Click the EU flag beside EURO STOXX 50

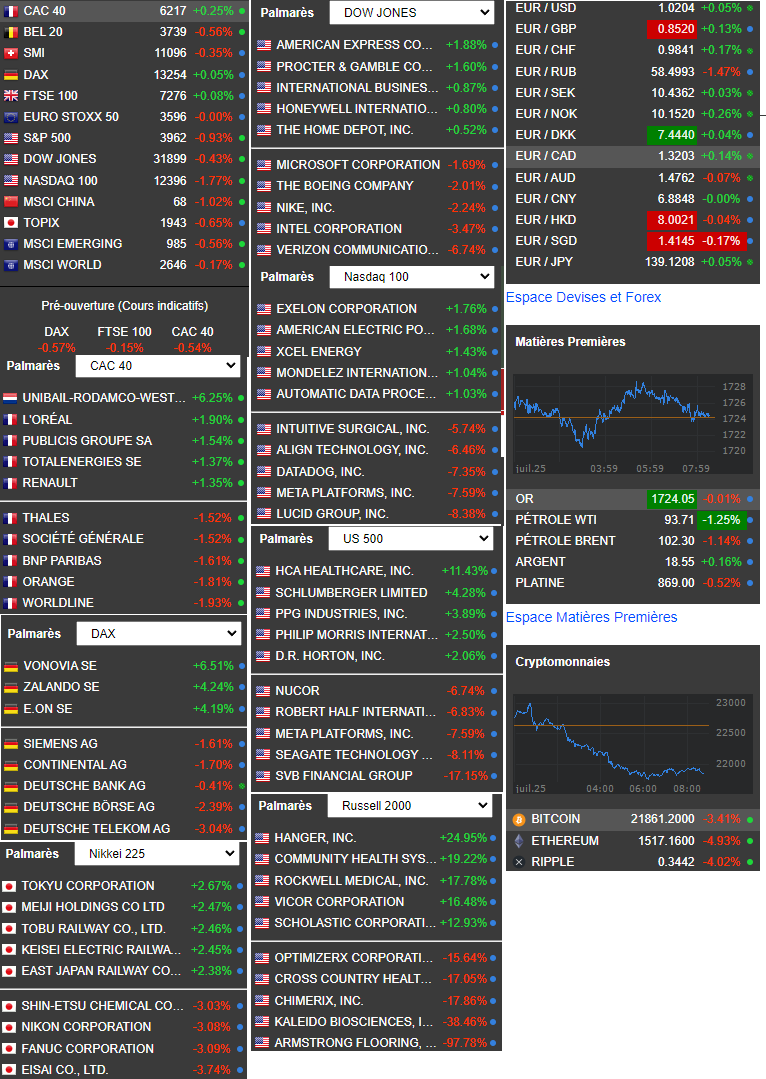click(11, 117)
